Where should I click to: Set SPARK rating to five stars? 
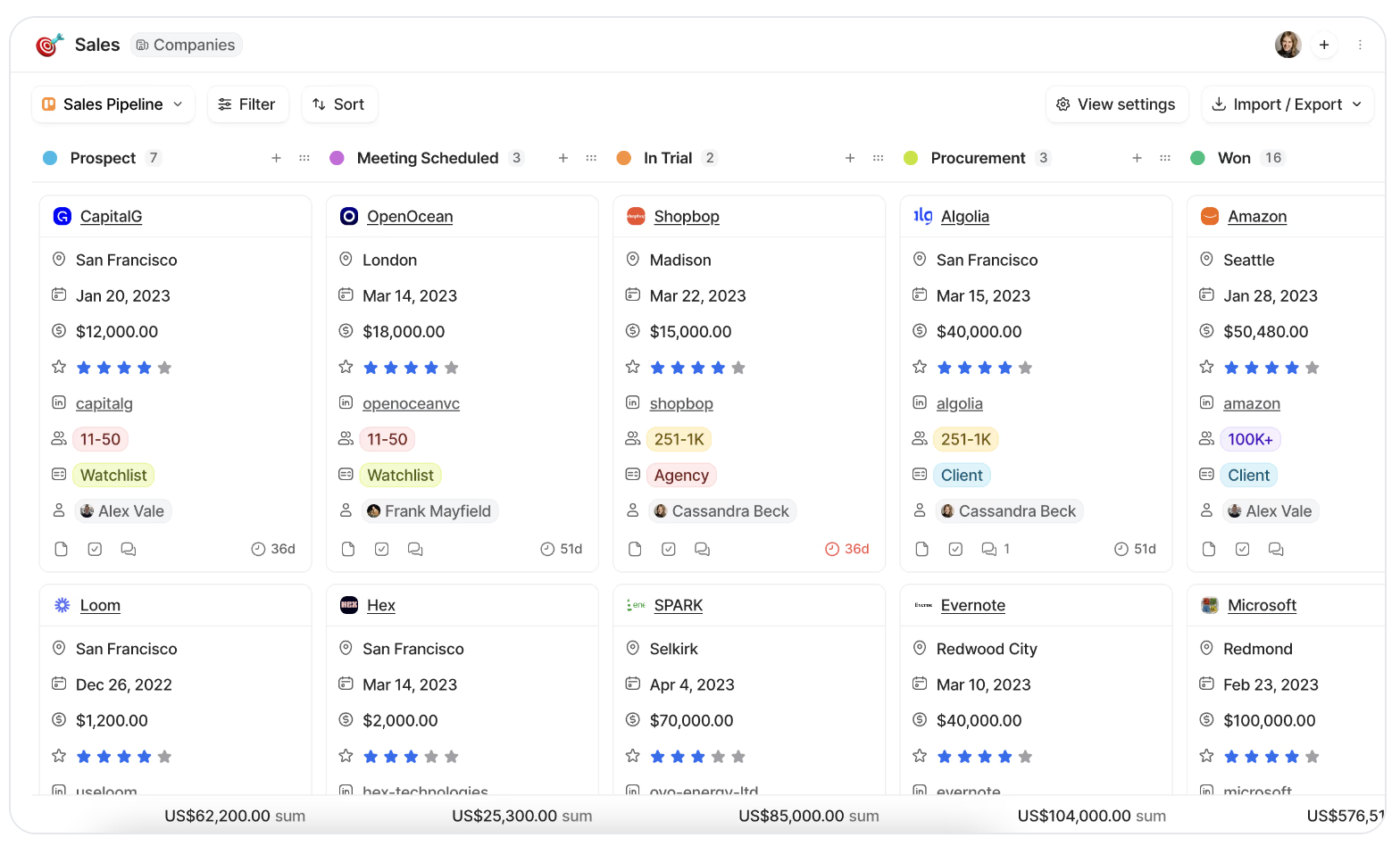[x=738, y=757]
